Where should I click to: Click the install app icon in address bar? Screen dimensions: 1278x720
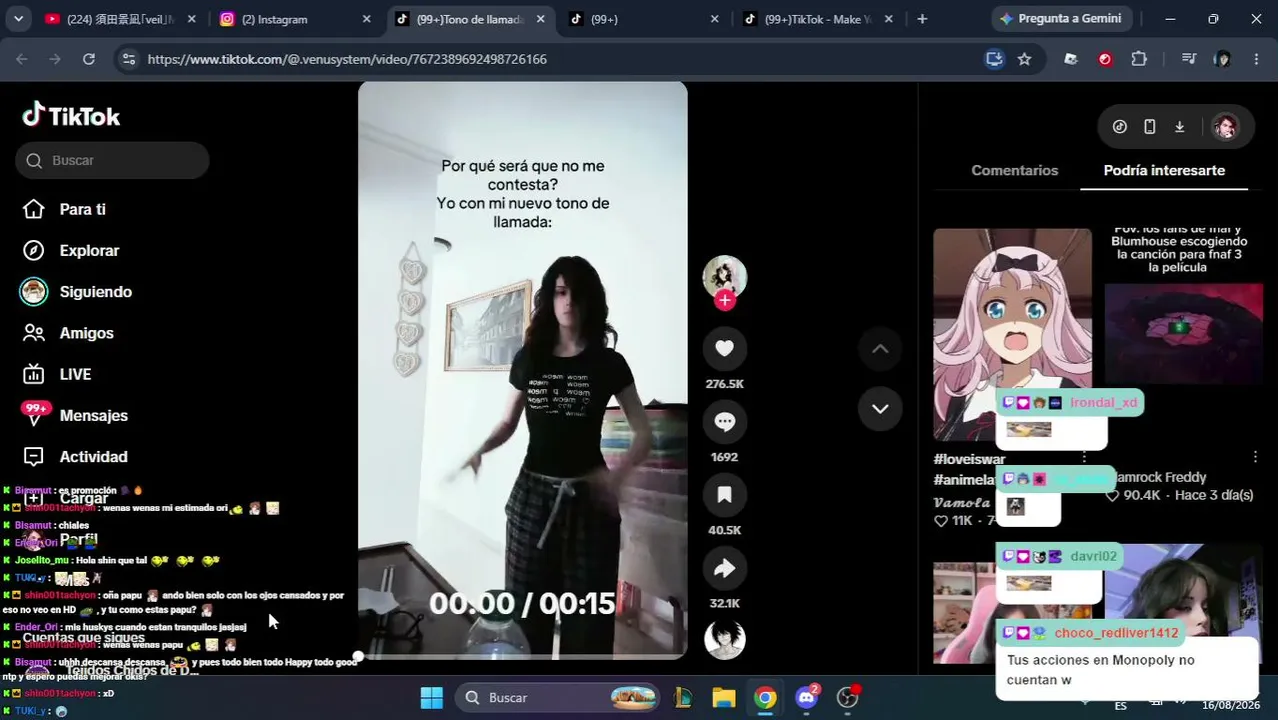(x=994, y=59)
